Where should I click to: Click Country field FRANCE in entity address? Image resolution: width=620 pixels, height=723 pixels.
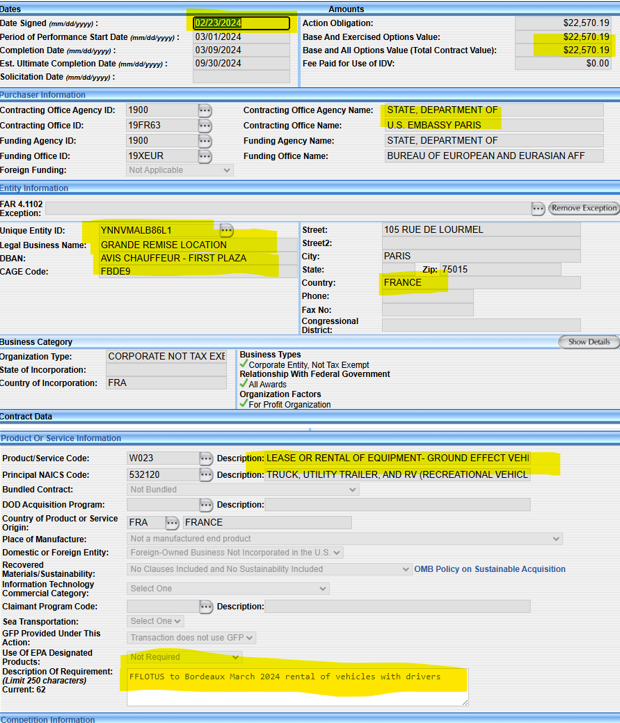click(x=481, y=283)
